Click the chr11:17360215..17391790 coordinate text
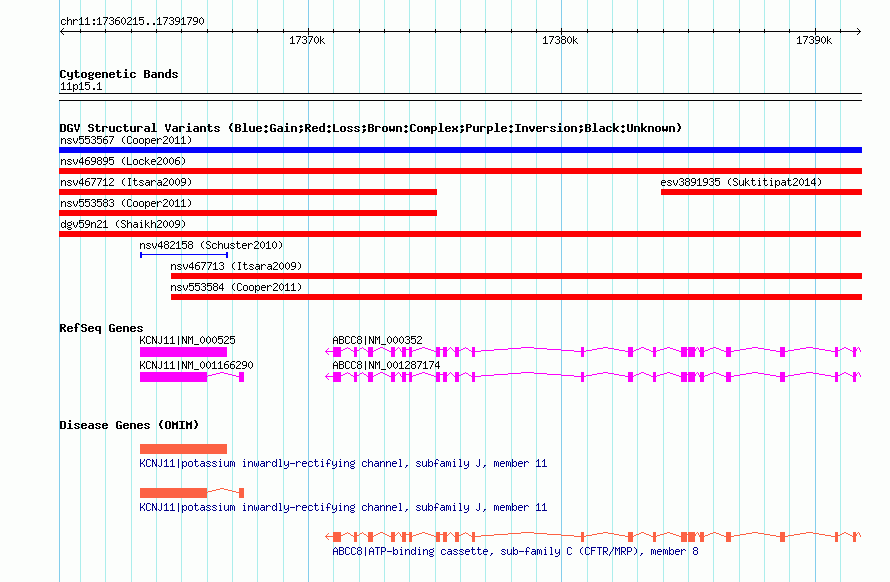This screenshot has height=582, width=890. (132, 22)
